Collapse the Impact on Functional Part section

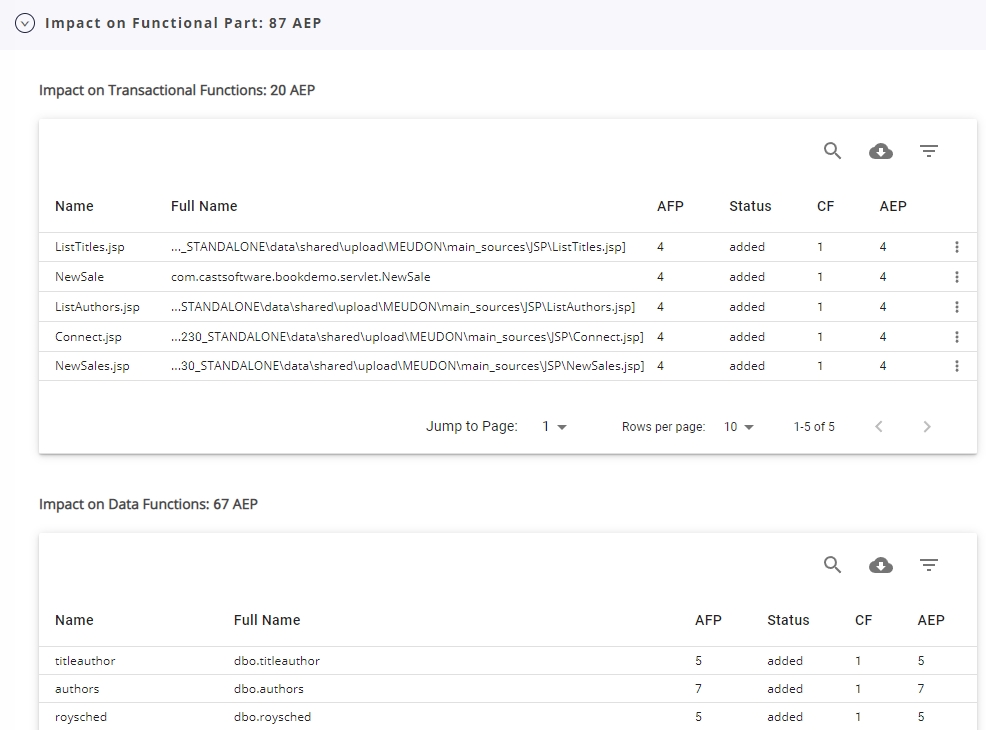tap(25, 23)
